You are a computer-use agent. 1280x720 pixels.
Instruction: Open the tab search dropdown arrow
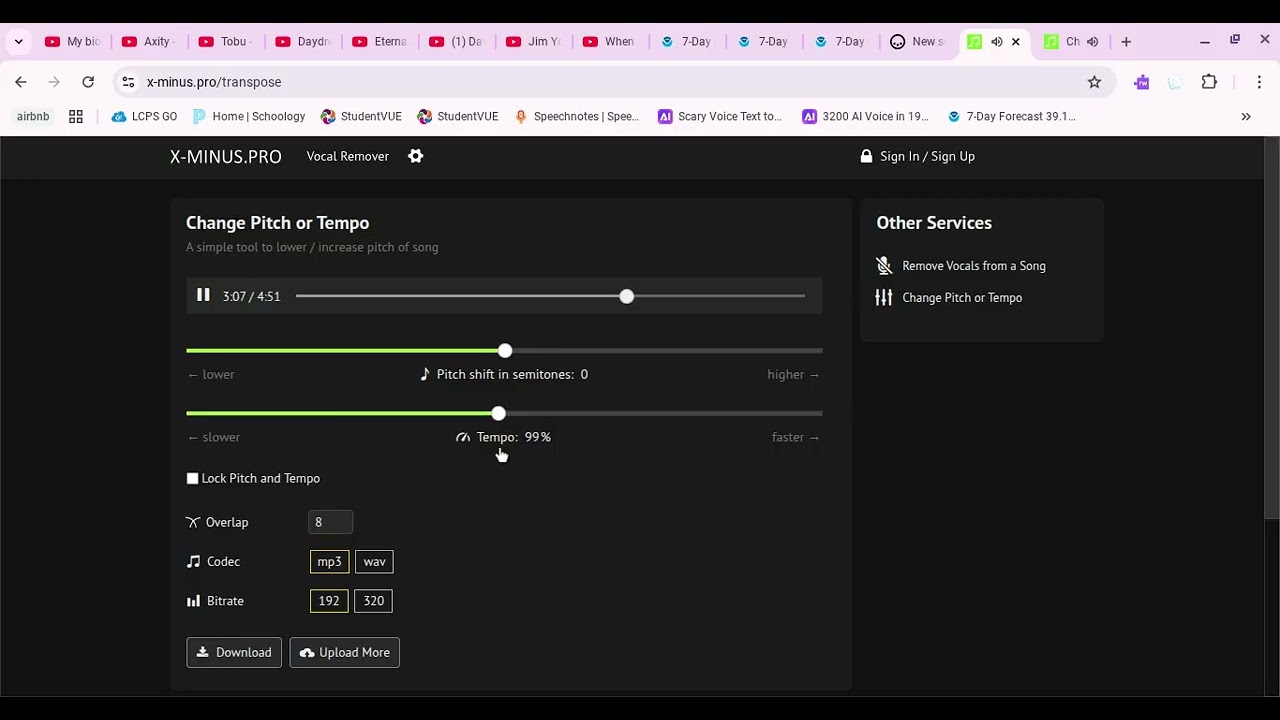point(18,41)
